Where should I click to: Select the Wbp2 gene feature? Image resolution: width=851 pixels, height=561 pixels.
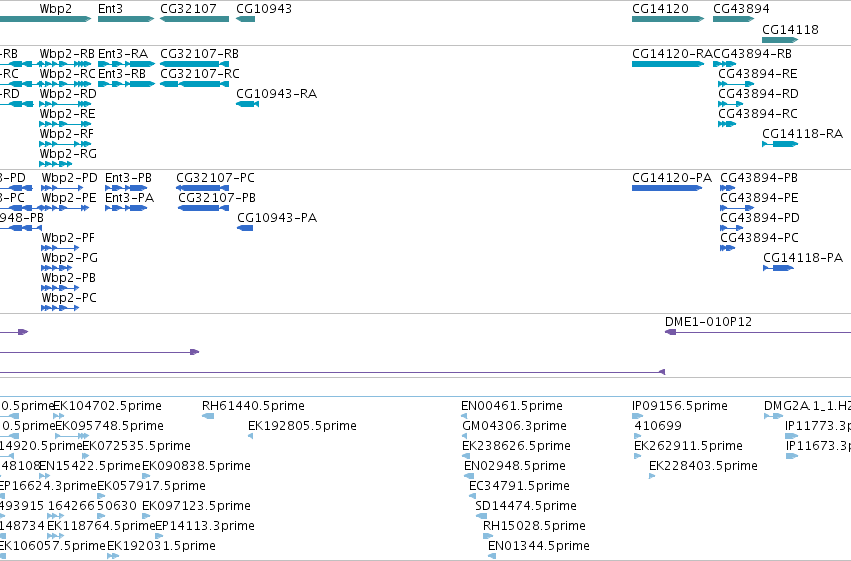[45, 19]
